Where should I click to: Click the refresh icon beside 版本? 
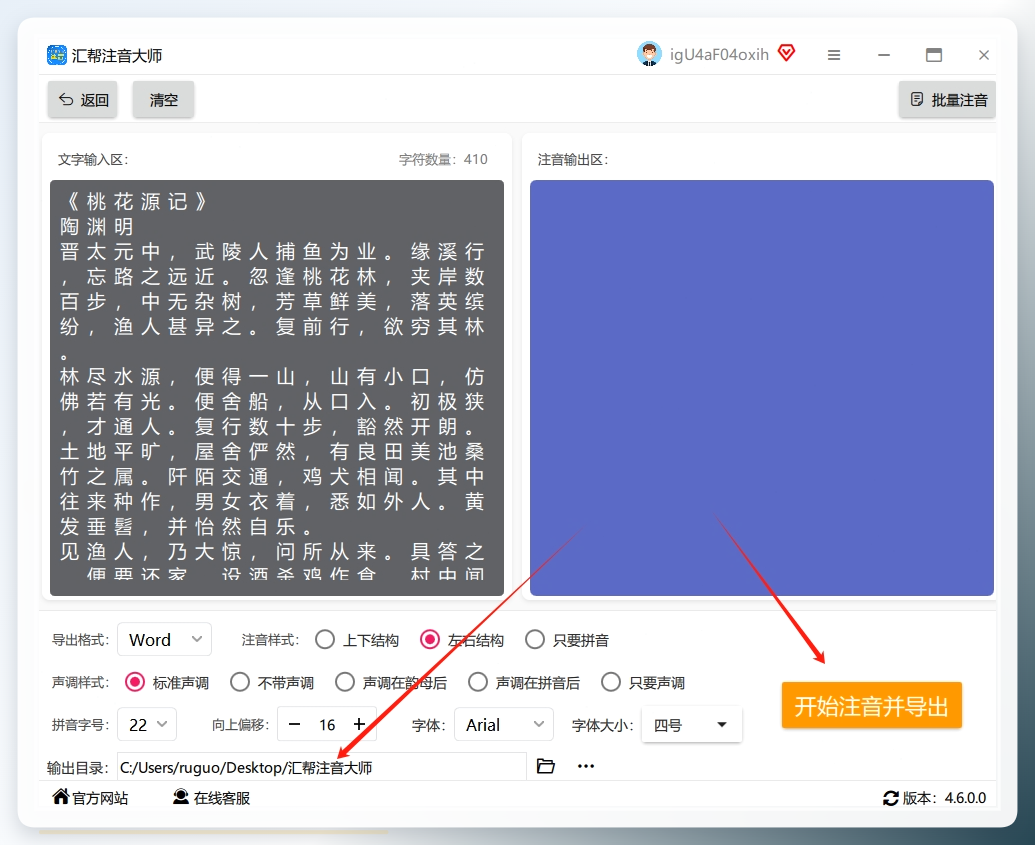click(890, 798)
